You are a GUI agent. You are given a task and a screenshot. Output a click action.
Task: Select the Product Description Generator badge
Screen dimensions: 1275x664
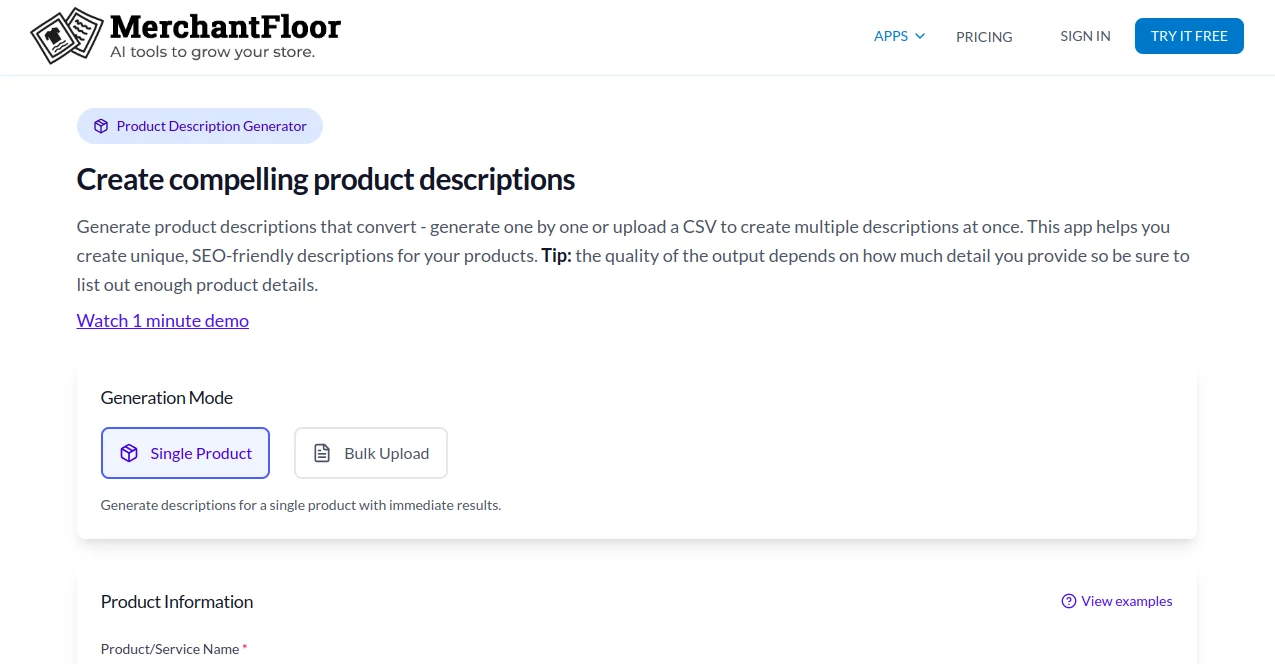[x=199, y=125]
